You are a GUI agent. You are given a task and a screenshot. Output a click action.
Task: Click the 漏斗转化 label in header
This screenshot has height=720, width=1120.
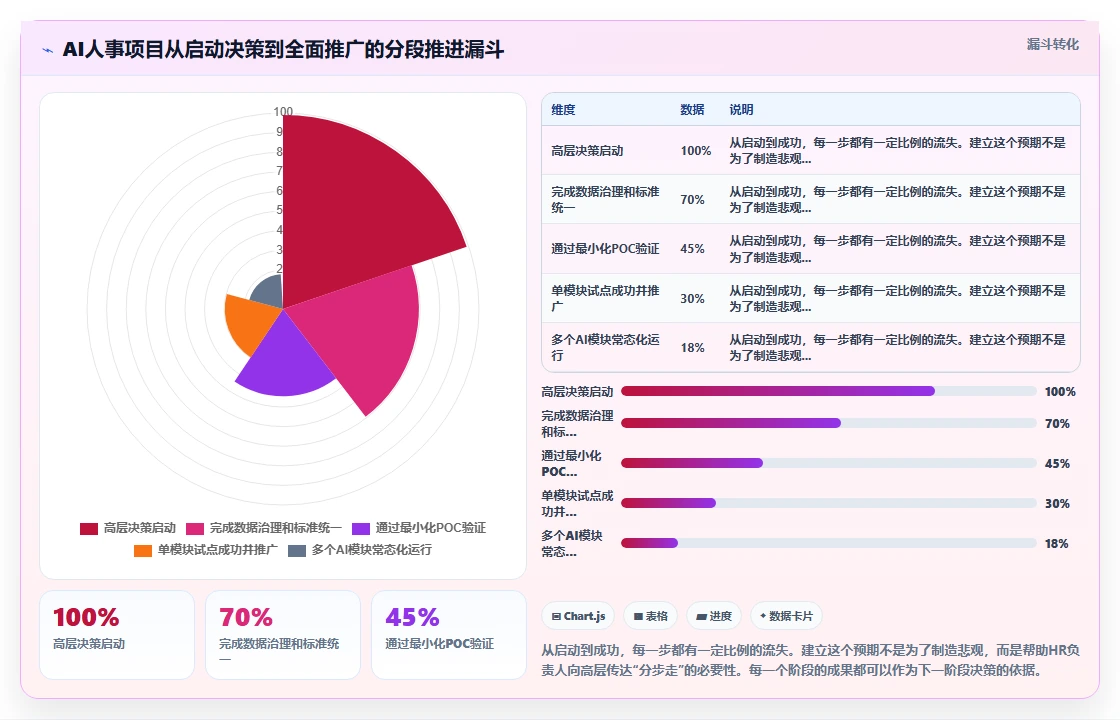tap(1052, 44)
